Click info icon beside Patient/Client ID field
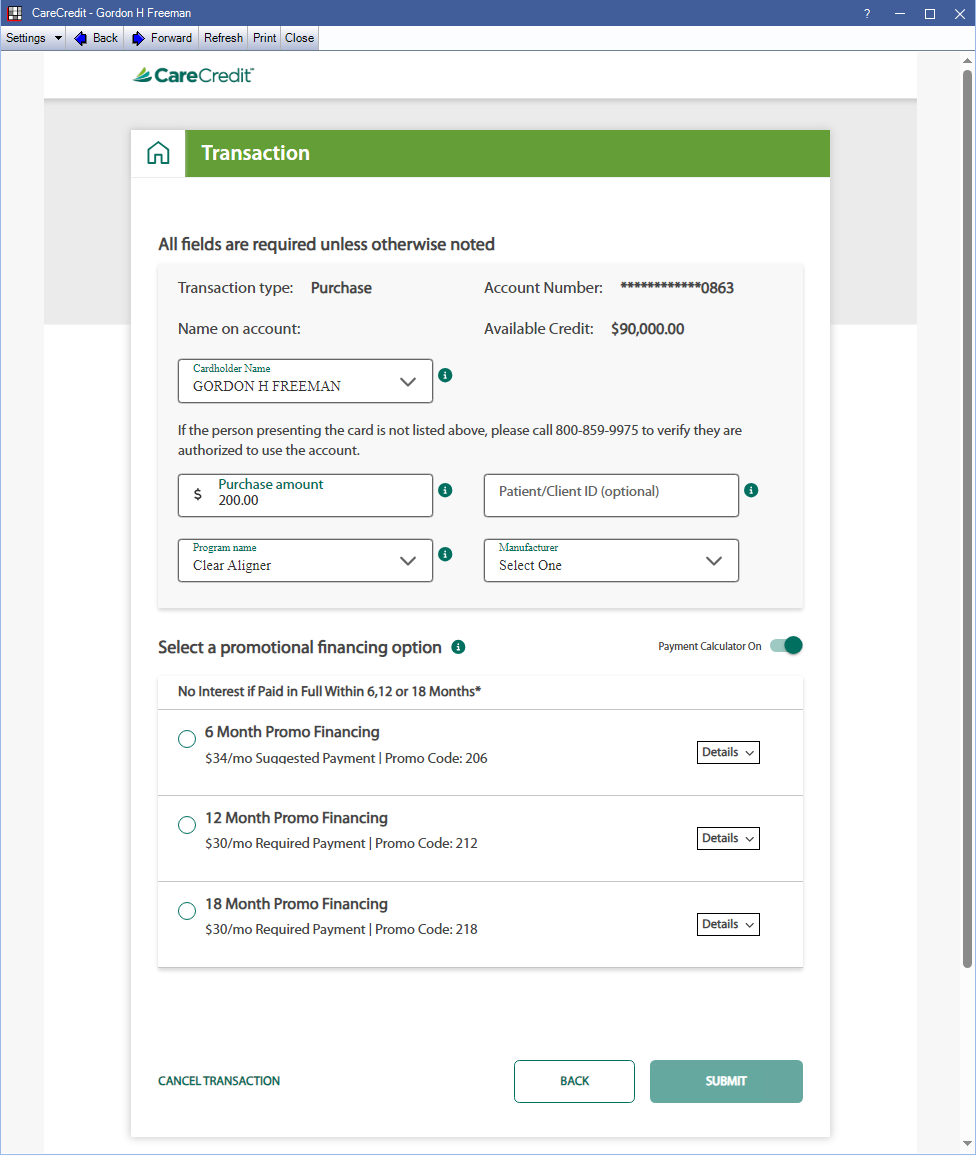The height and width of the screenshot is (1155, 976). [752, 490]
